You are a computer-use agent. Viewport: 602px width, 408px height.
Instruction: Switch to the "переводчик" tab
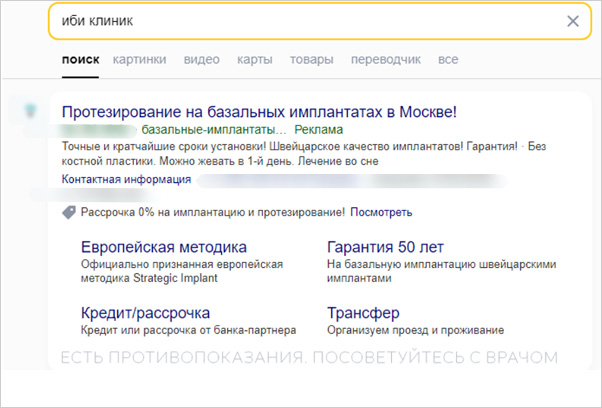[385, 60]
